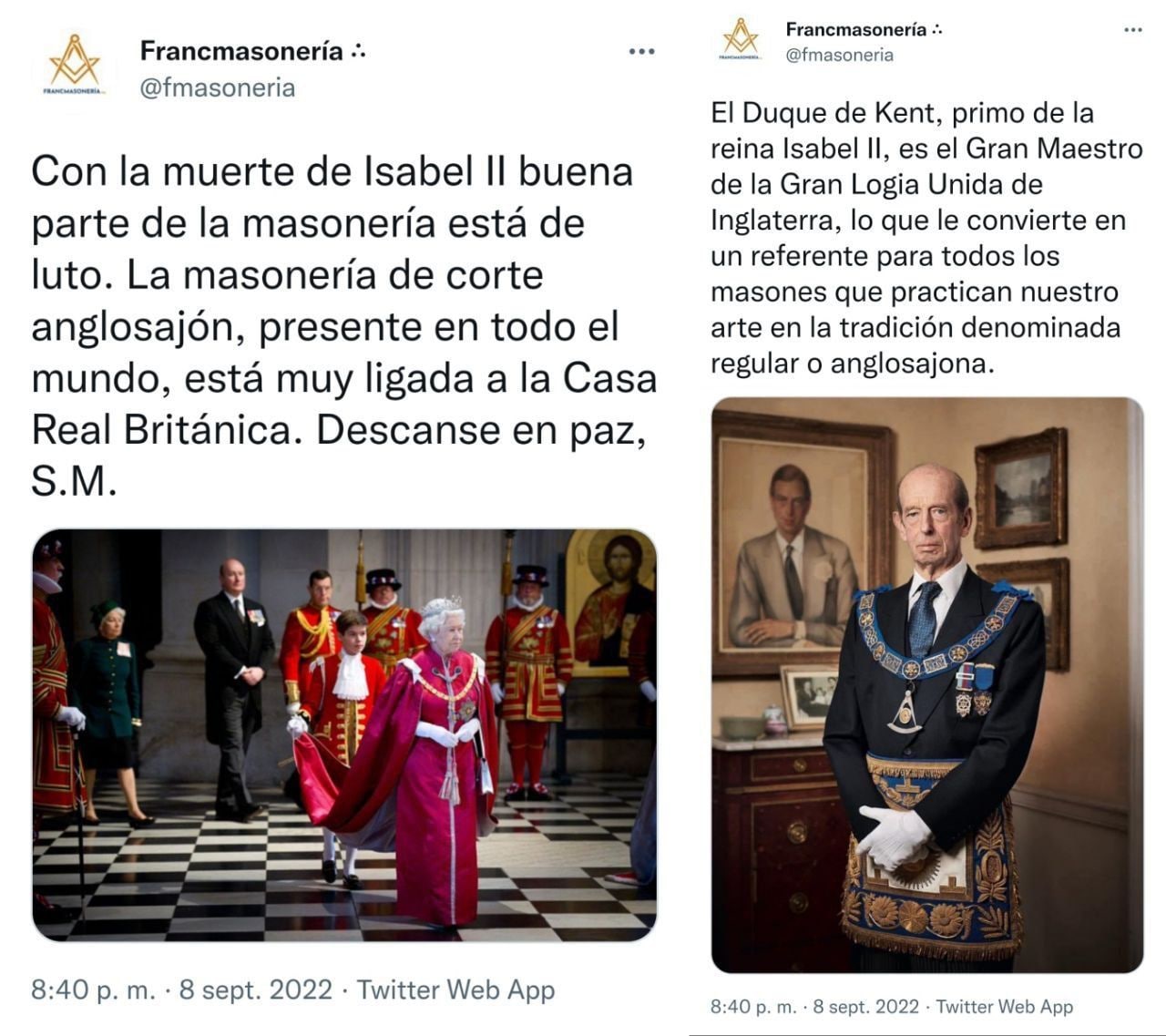The image size is (1166, 1036).
Task: Open the Duke of Kent portrait photo
Action: pyautogui.click(x=927, y=685)
